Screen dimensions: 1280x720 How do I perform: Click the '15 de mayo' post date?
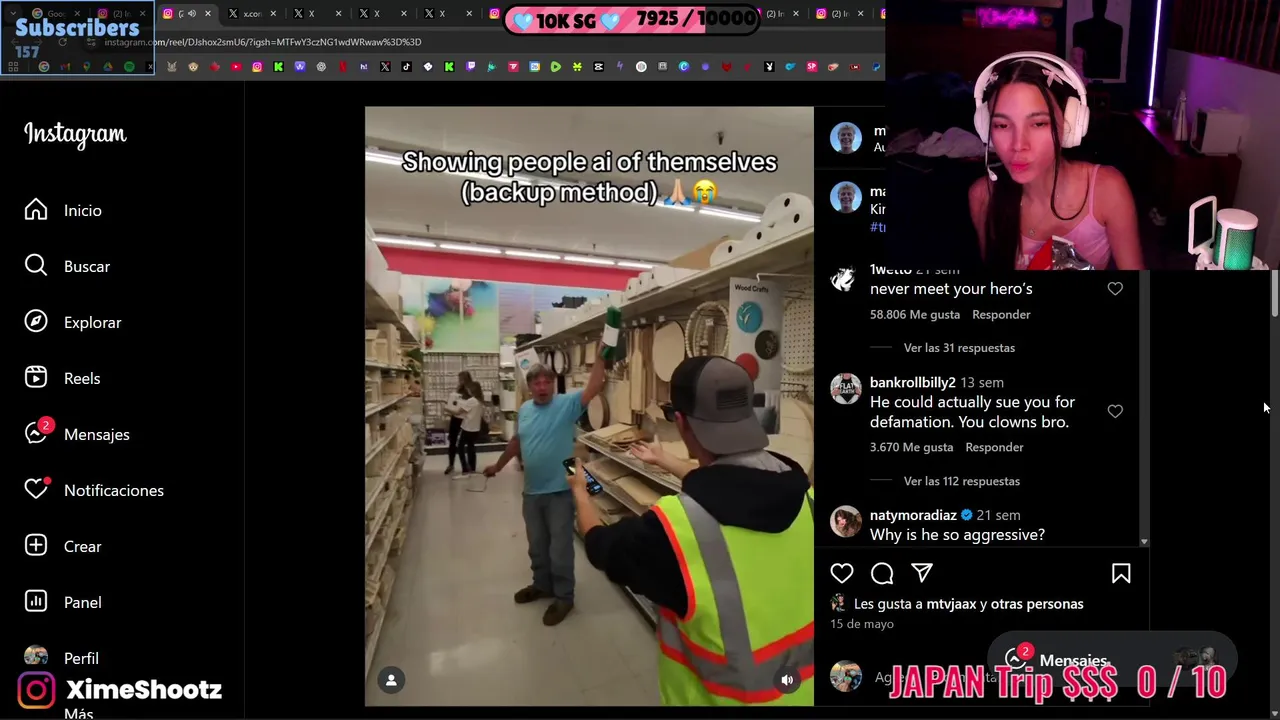click(x=862, y=624)
